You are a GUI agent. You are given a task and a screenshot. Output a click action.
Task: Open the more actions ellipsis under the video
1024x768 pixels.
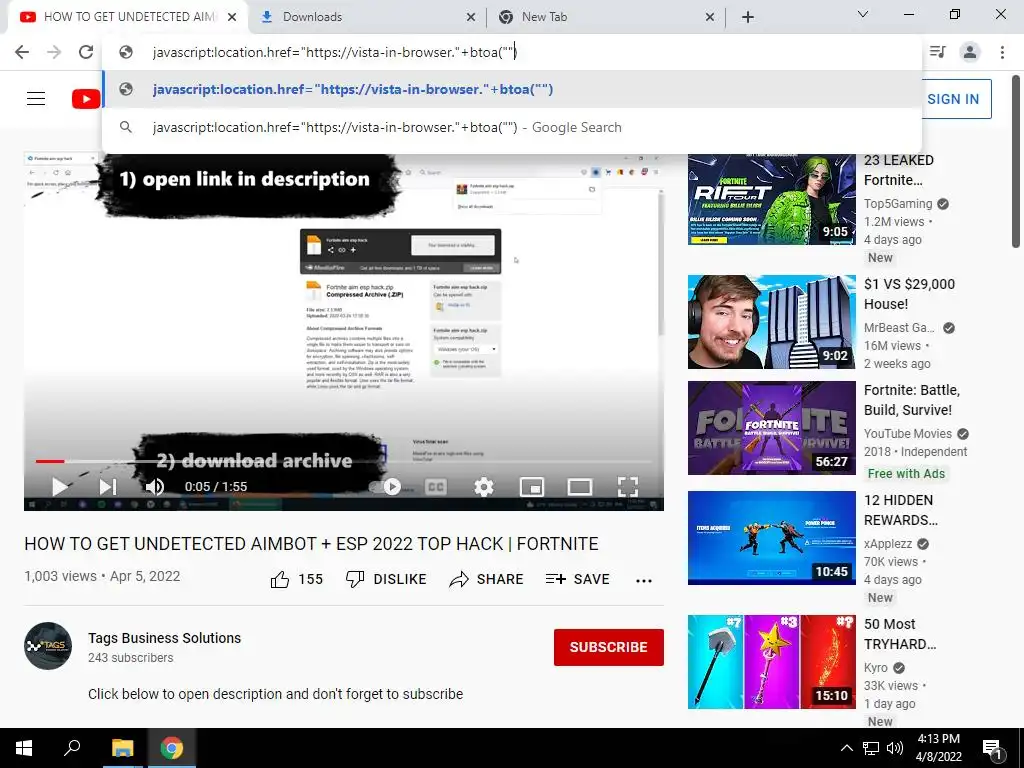pyautogui.click(x=644, y=581)
